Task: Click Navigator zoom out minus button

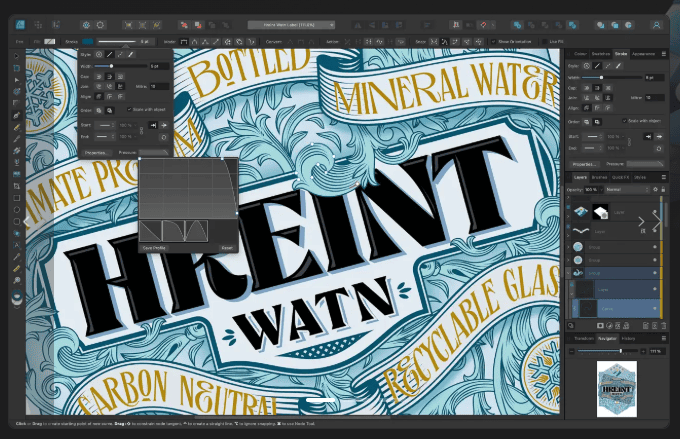Action: coord(572,351)
